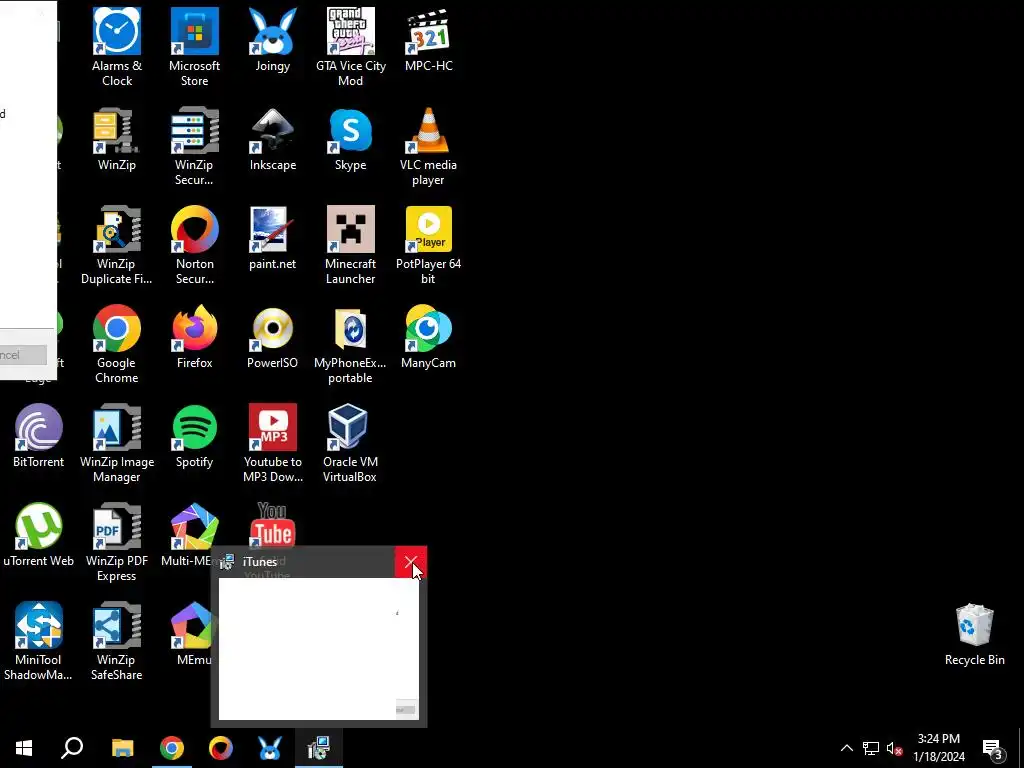Switch to Chrome on the taskbar

172,748
